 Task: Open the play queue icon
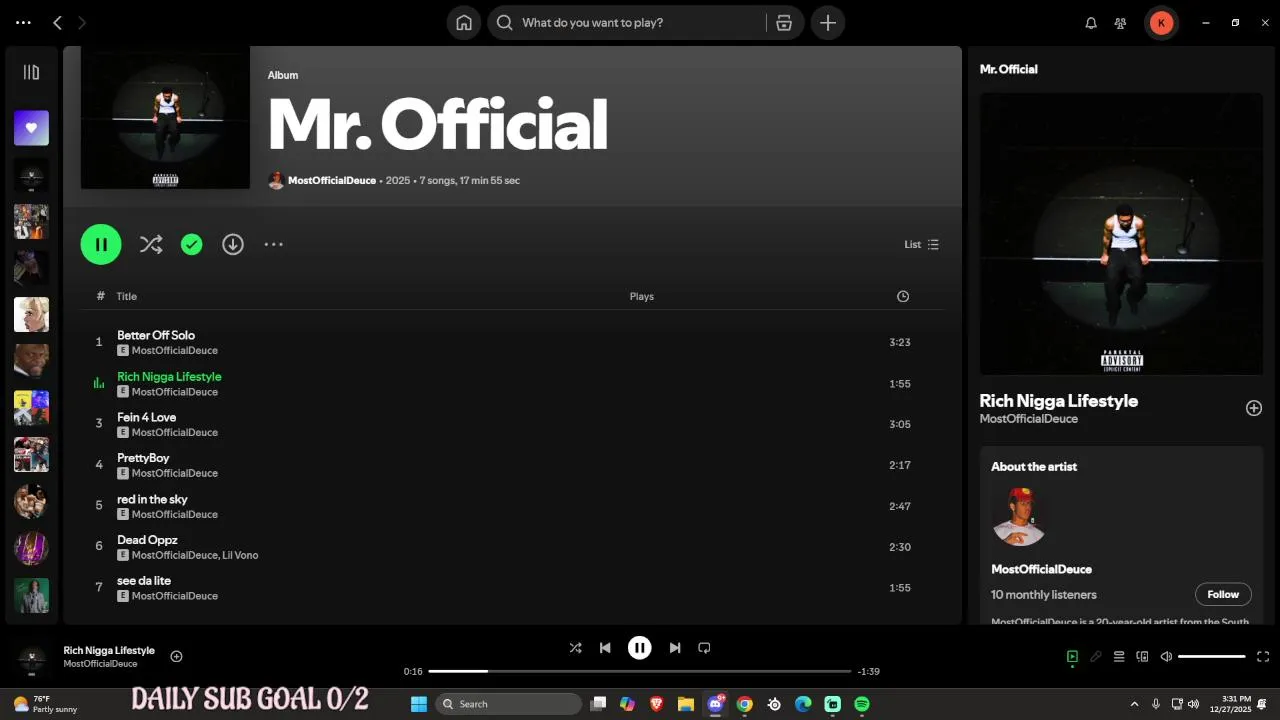pyautogui.click(x=1119, y=657)
